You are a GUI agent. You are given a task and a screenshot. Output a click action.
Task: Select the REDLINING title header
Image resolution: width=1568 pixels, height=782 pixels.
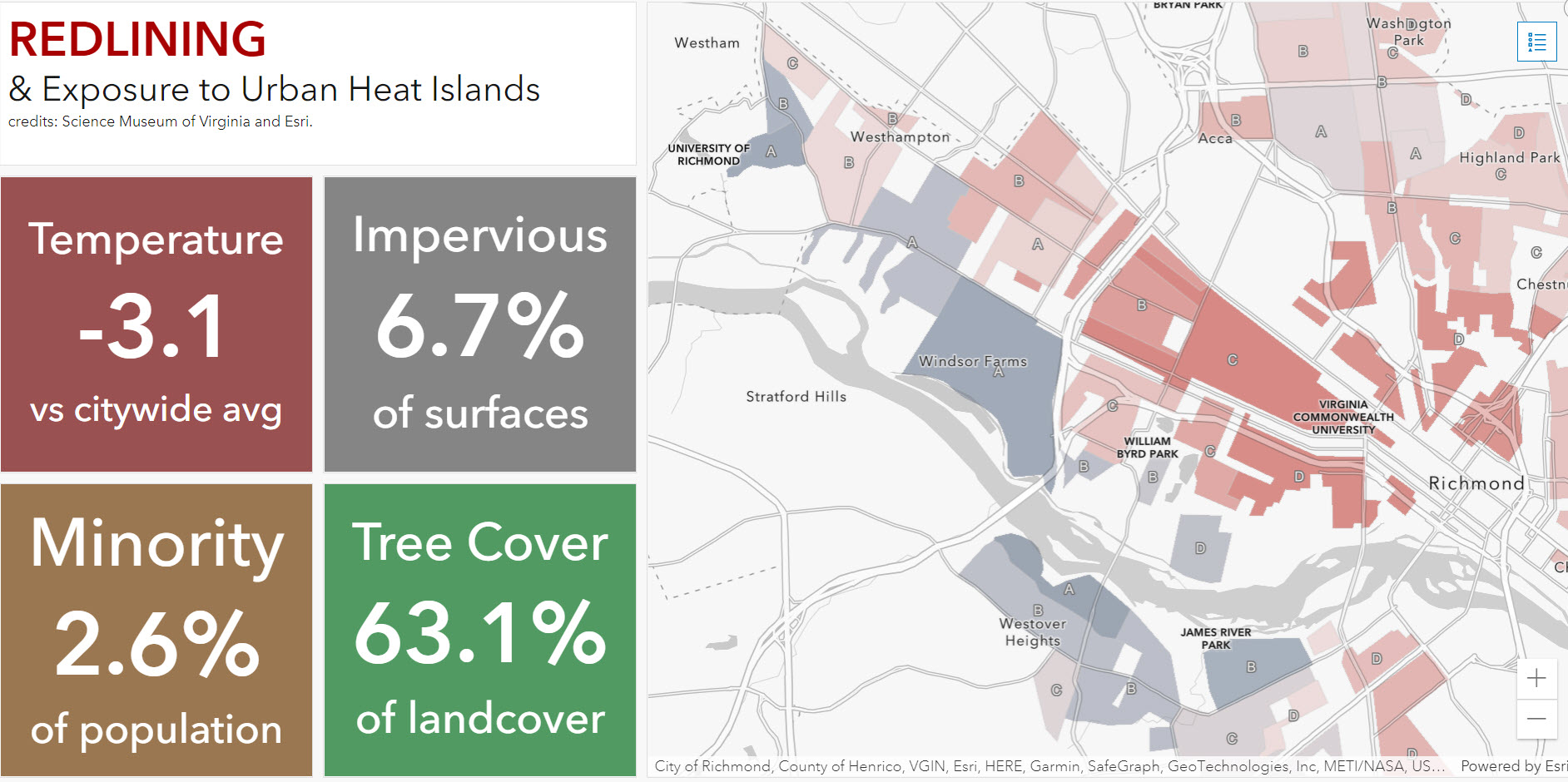(x=137, y=37)
